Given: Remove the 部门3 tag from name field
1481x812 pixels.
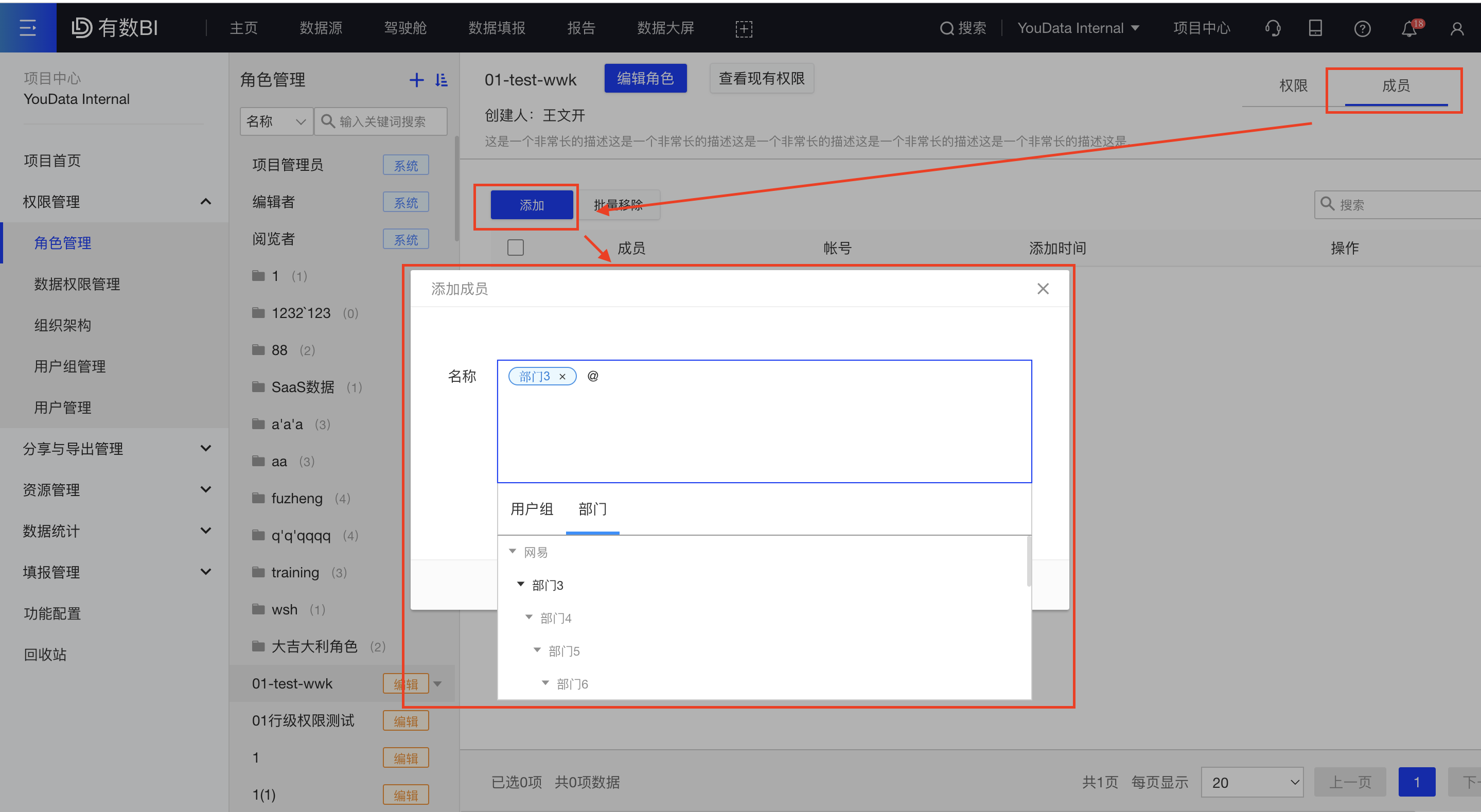Looking at the screenshot, I should pos(562,376).
